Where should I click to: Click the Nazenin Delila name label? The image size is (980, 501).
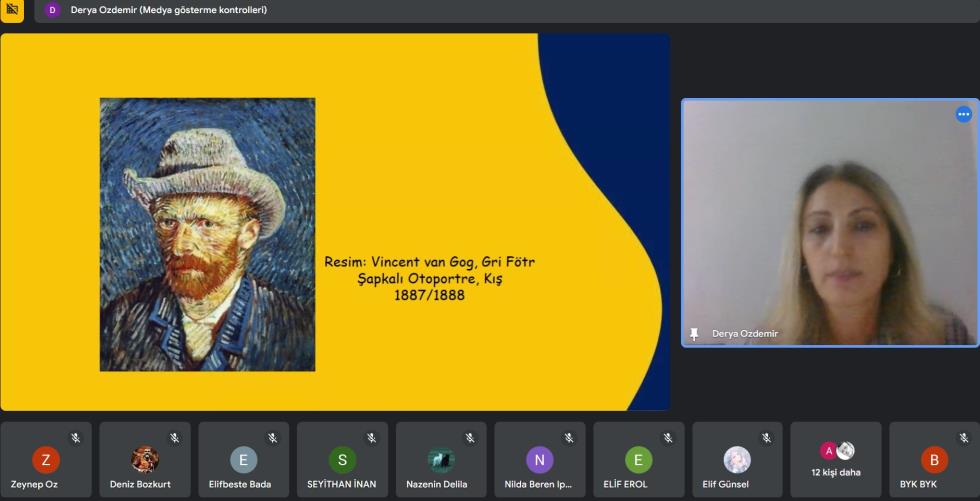tap(437, 484)
